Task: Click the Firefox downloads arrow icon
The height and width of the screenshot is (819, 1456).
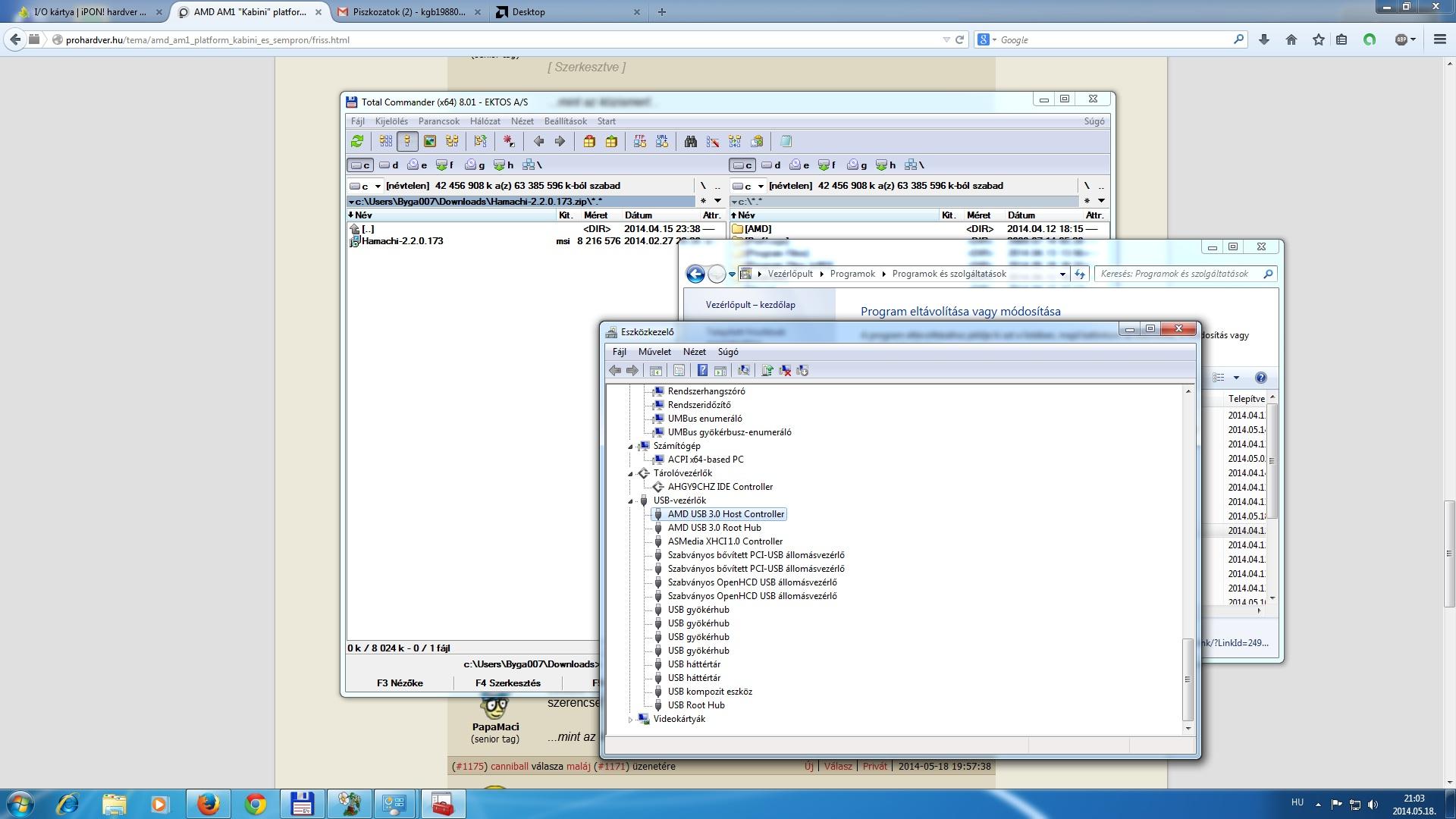Action: coord(1264,39)
